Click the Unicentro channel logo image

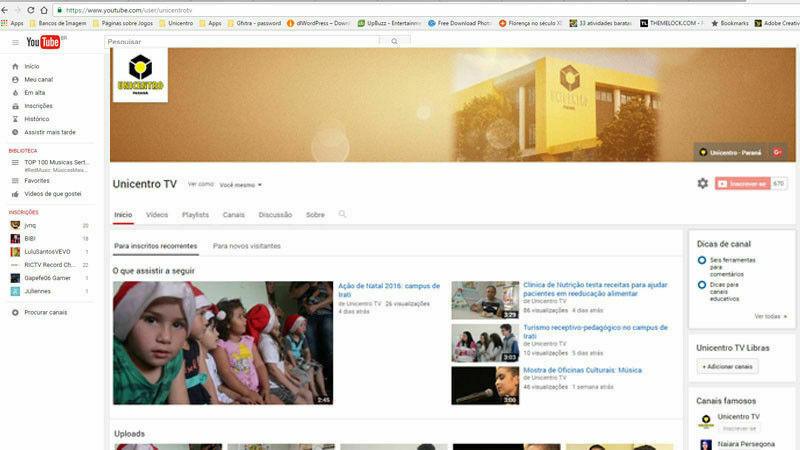(140, 76)
